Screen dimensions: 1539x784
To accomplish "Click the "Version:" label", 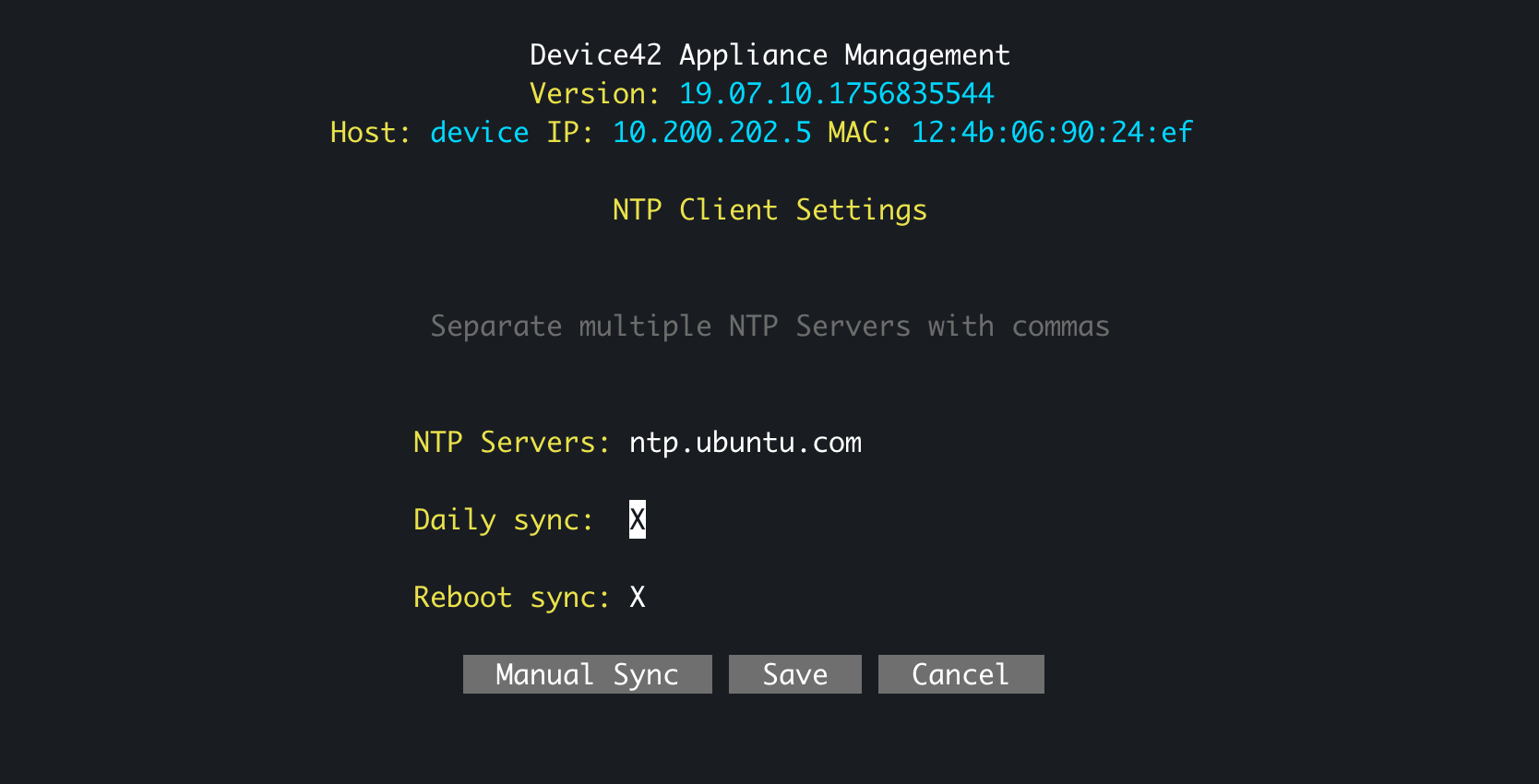I will point(594,94).
